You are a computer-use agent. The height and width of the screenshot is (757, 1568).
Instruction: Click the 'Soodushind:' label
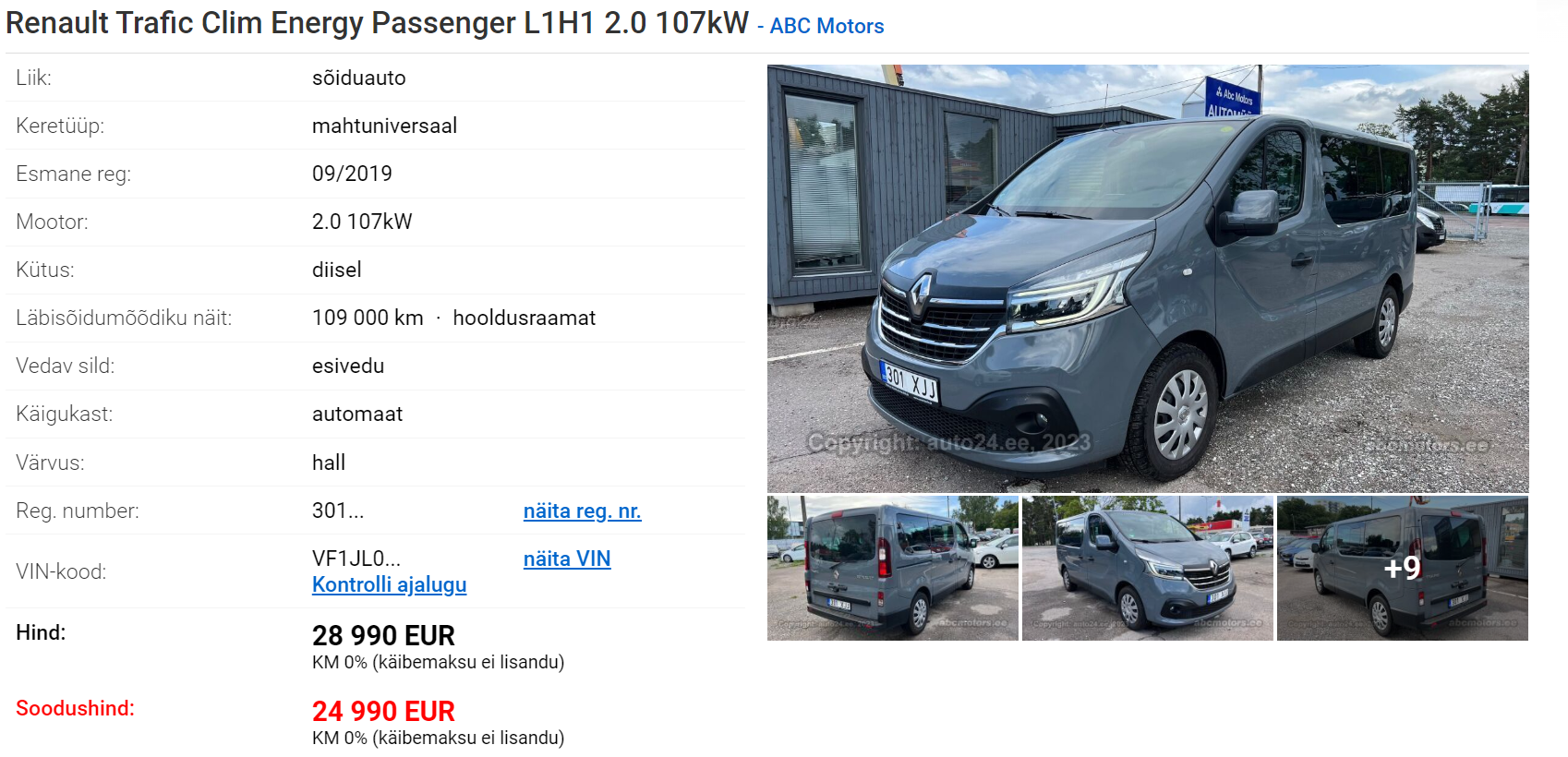(75, 708)
